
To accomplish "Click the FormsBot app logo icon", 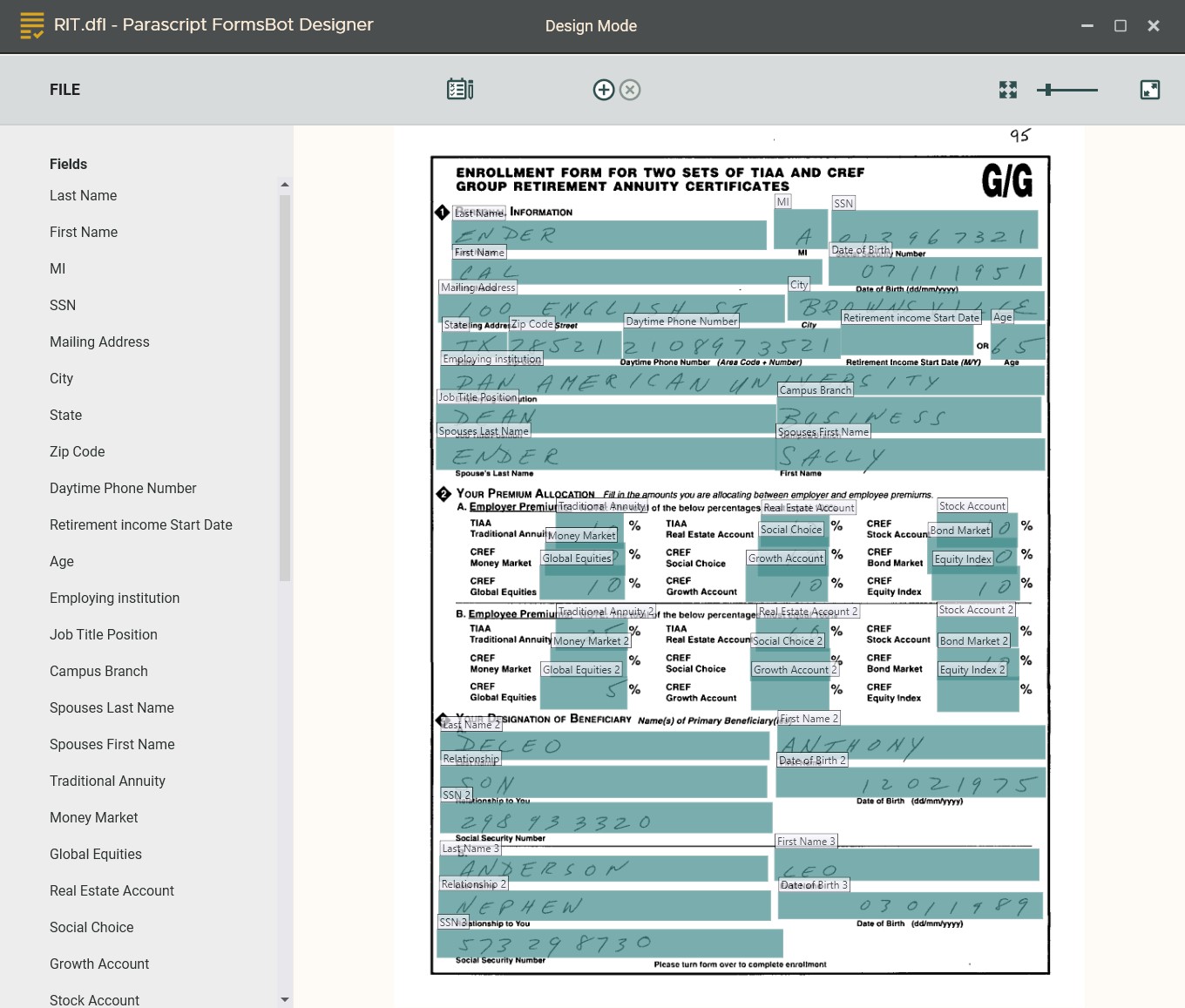I will pos(31,25).
